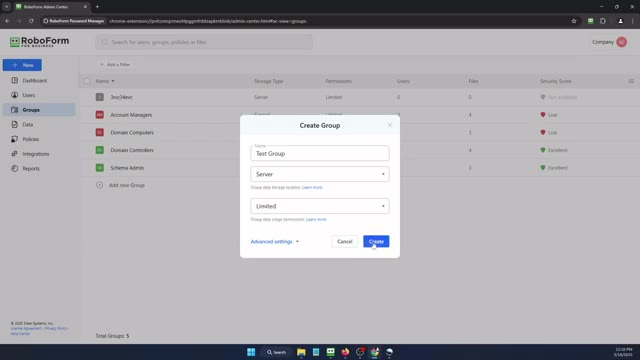Open Windows taskbar Search
This screenshot has width=640, height=360.
click(x=276, y=352)
